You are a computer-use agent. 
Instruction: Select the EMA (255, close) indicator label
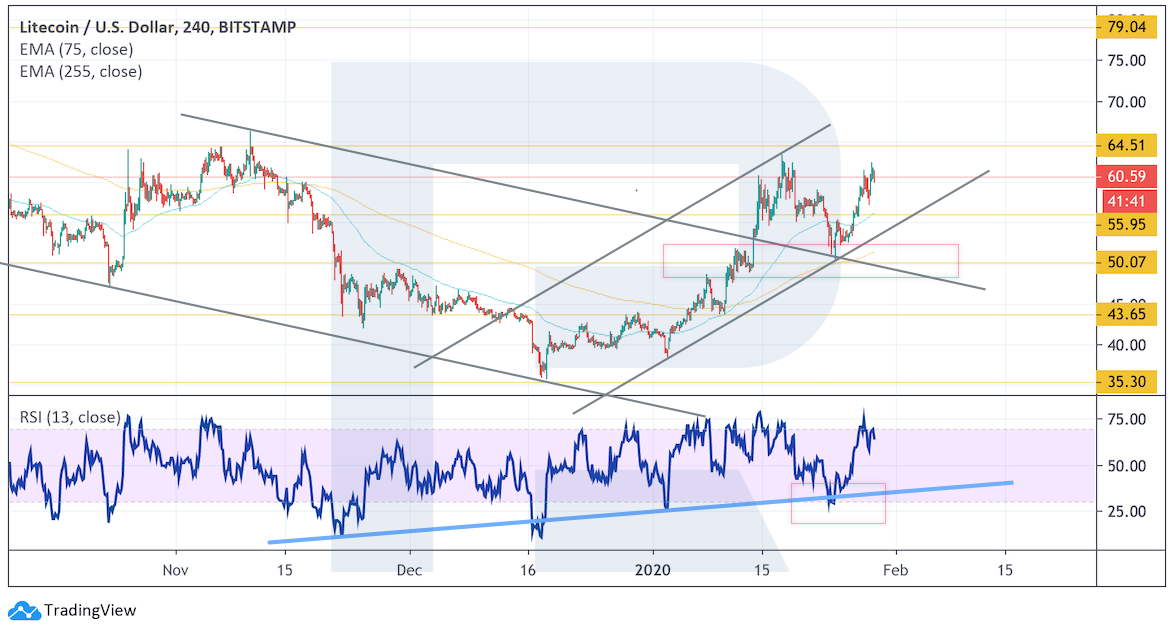[79, 71]
